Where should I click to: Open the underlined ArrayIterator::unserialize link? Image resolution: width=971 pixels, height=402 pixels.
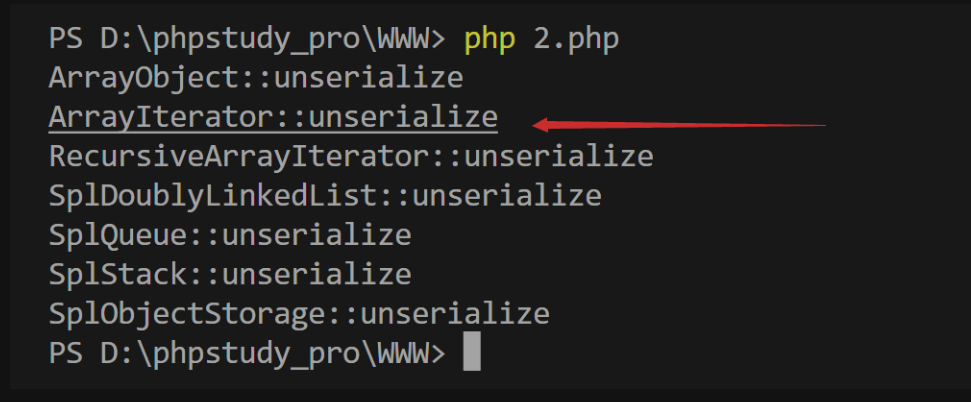click(272, 118)
